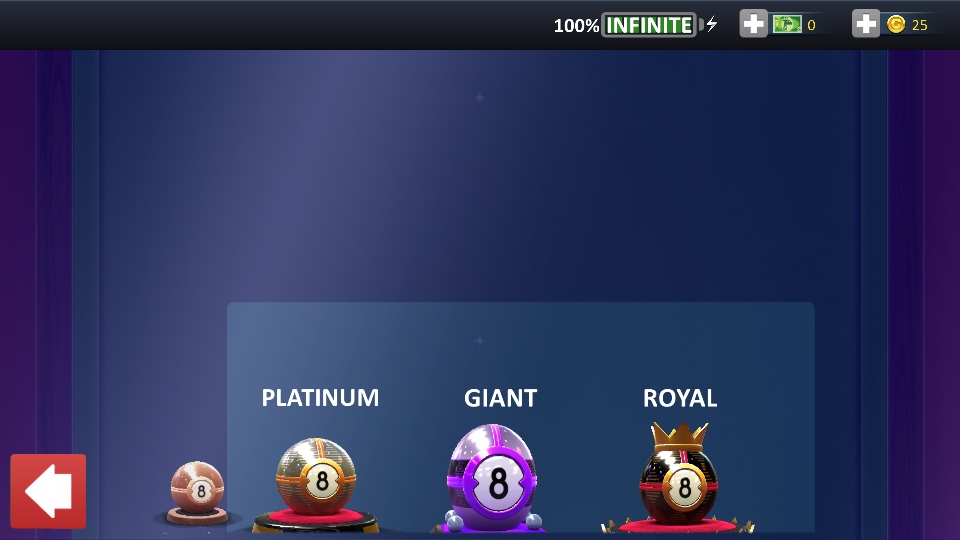Viewport: 960px width, 540px height.
Task: Click the 100% battery percentage text
Action: pyautogui.click(x=576, y=26)
